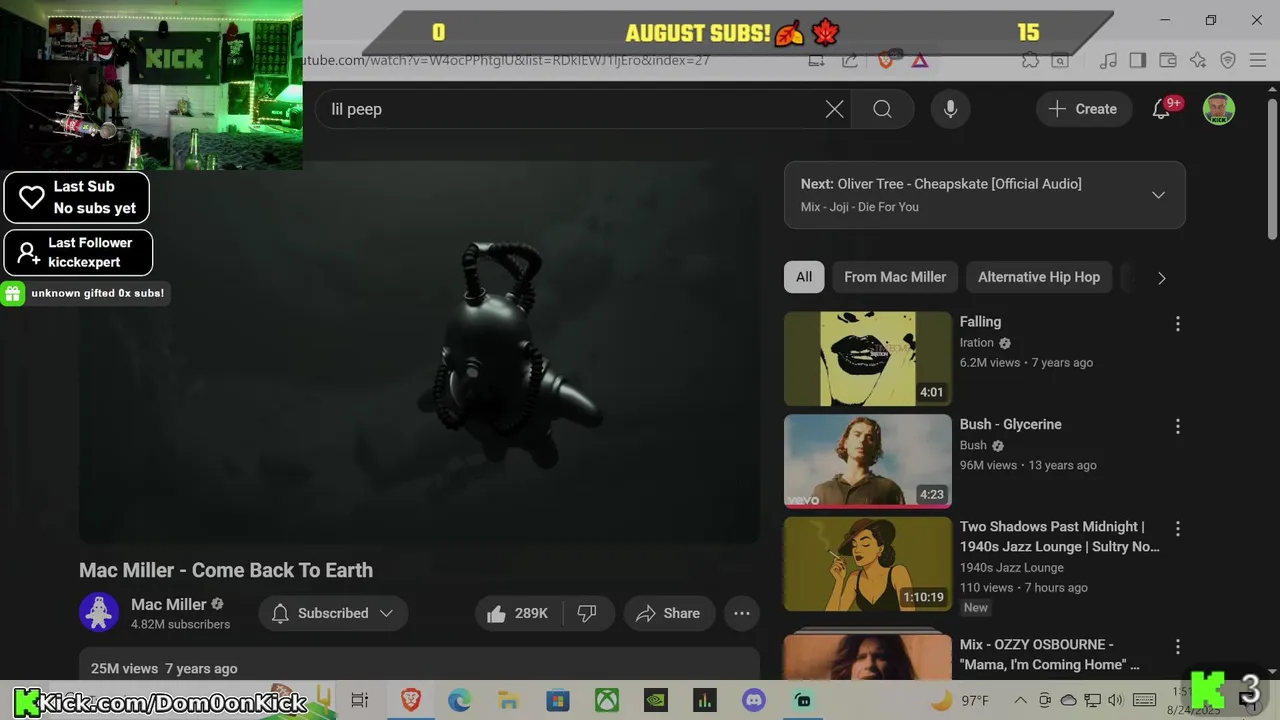Open Microsoft Store from taskbar
The image size is (1280, 720).
[557, 700]
